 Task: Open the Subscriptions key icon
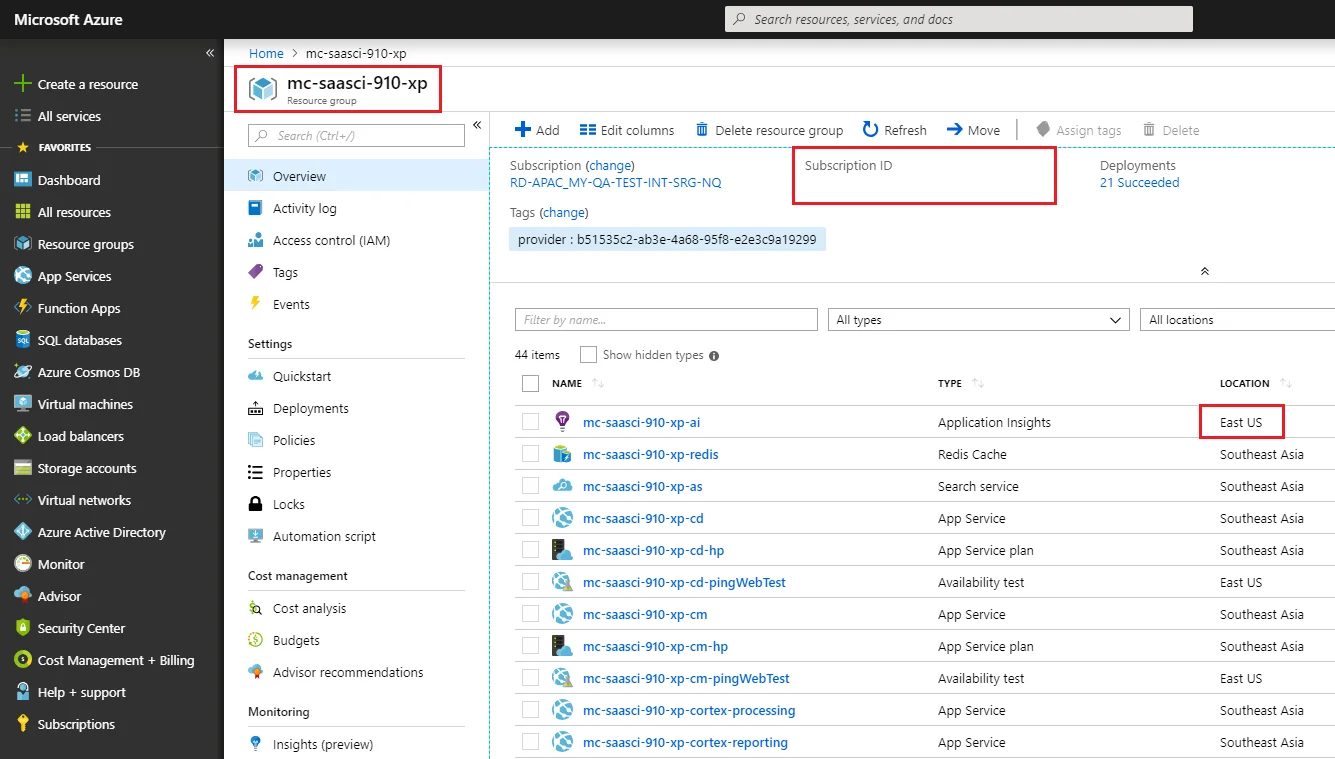coord(23,724)
